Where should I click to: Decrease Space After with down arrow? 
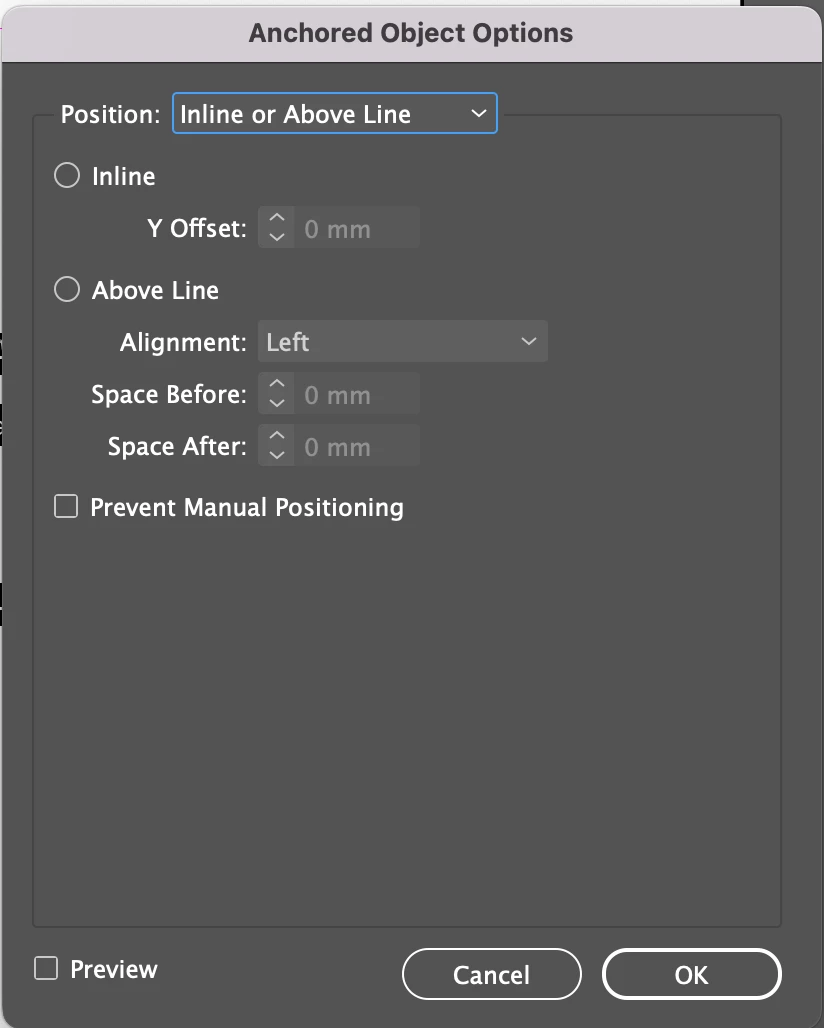[277, 456]
